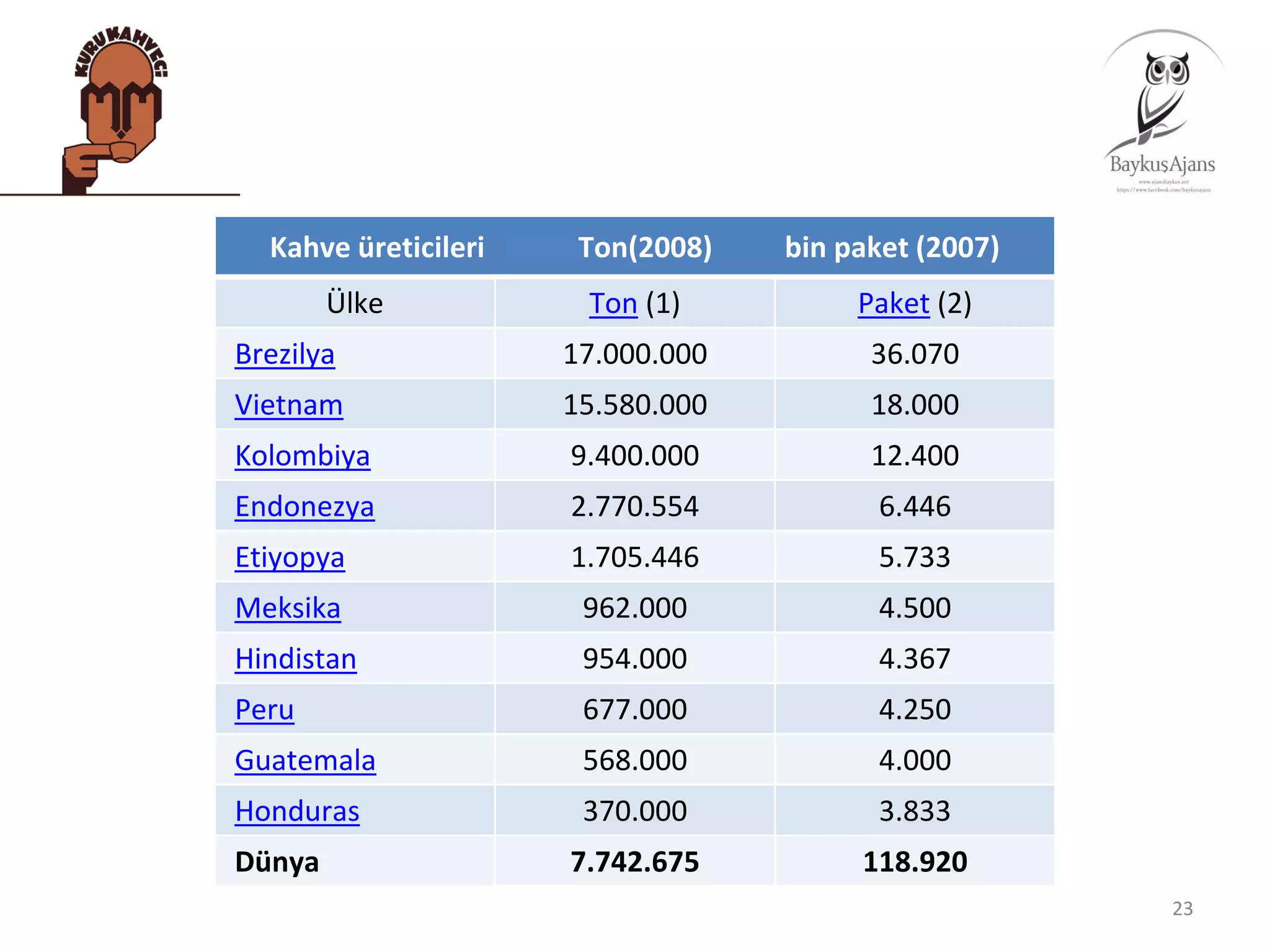This screenshot has height=952, width=1270.
Task: Open the Etiyopya link
Action: [x=290, y=557]
